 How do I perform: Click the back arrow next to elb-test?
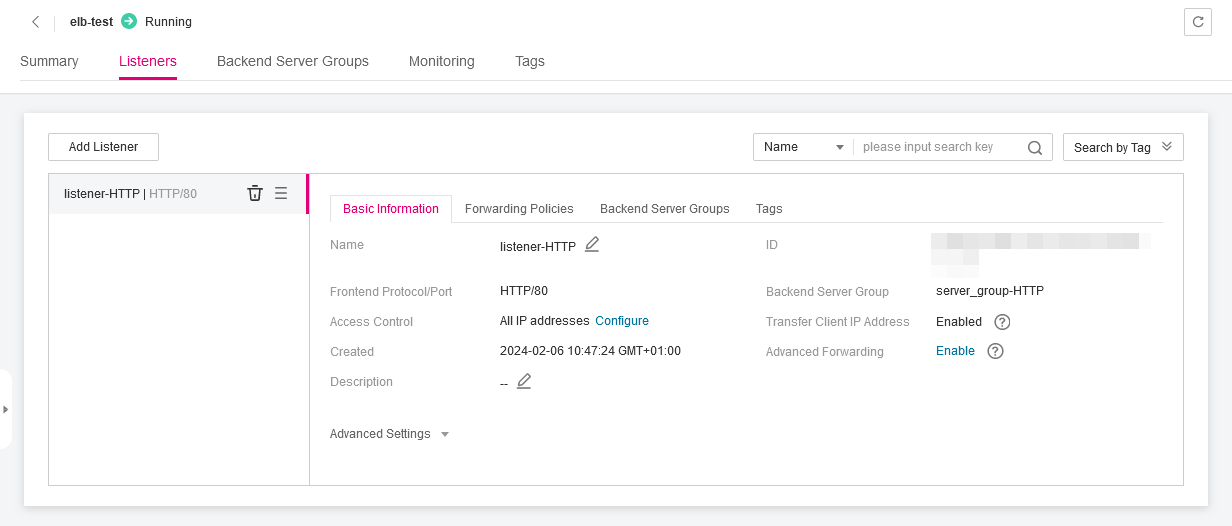36,22
